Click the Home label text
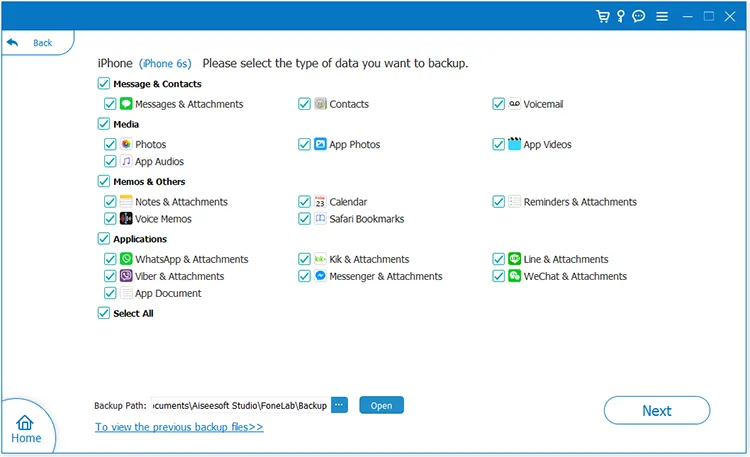The image size is (750, 457). coord(26,438)
